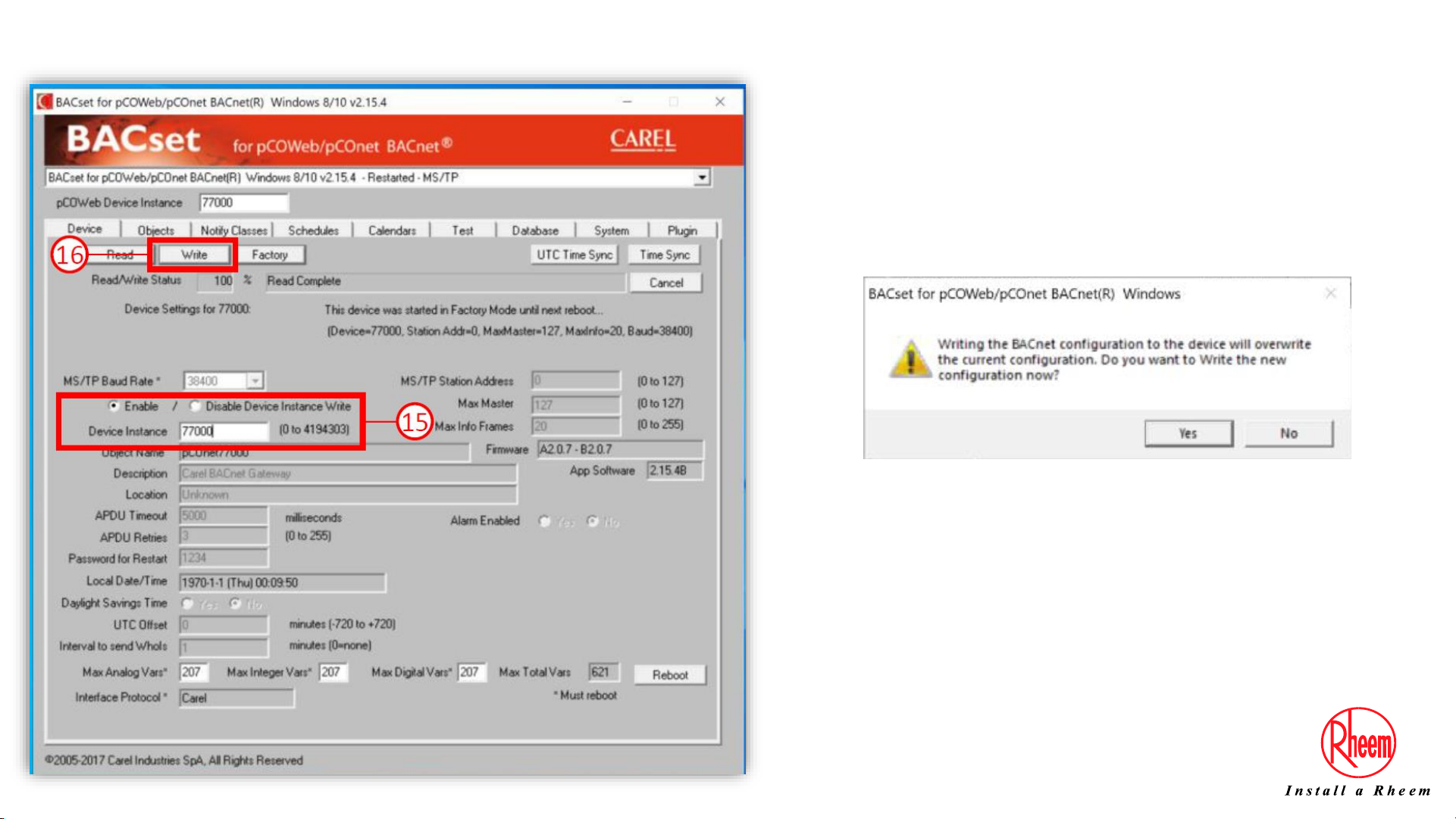Open the Schedules tab
This screenshot has height=819, width=1456.
click(313, 230)
